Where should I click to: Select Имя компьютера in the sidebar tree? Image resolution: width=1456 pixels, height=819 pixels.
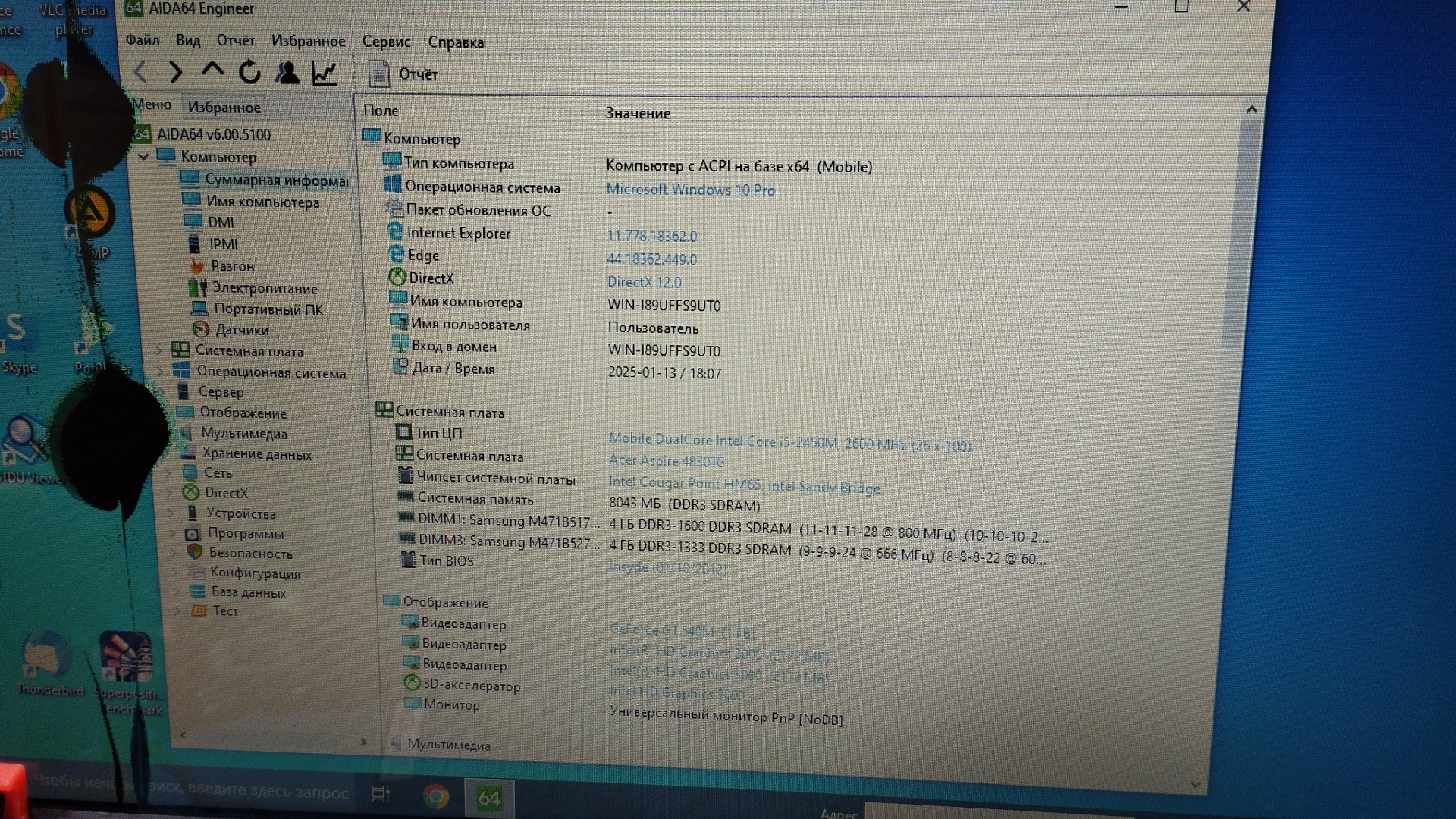[x=251, y=202]
